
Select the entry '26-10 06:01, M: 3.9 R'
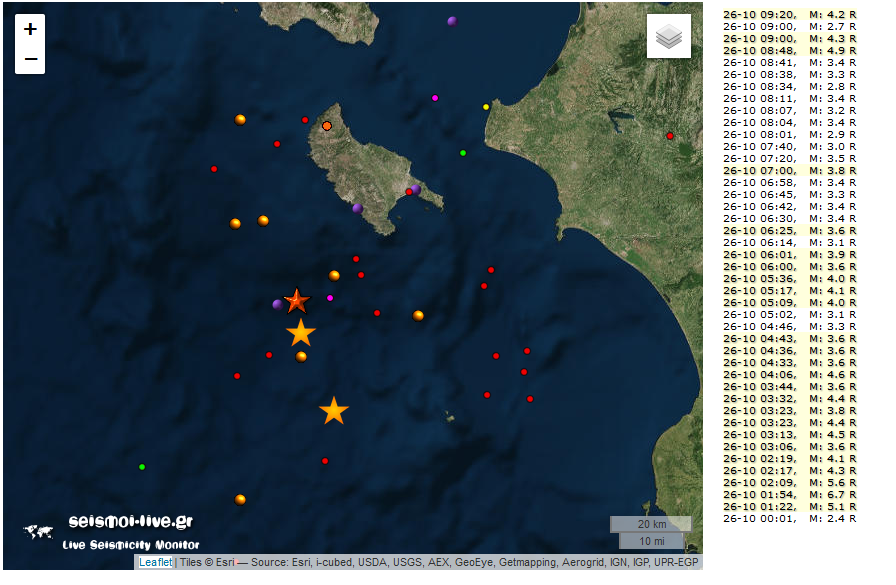(789, 255)
